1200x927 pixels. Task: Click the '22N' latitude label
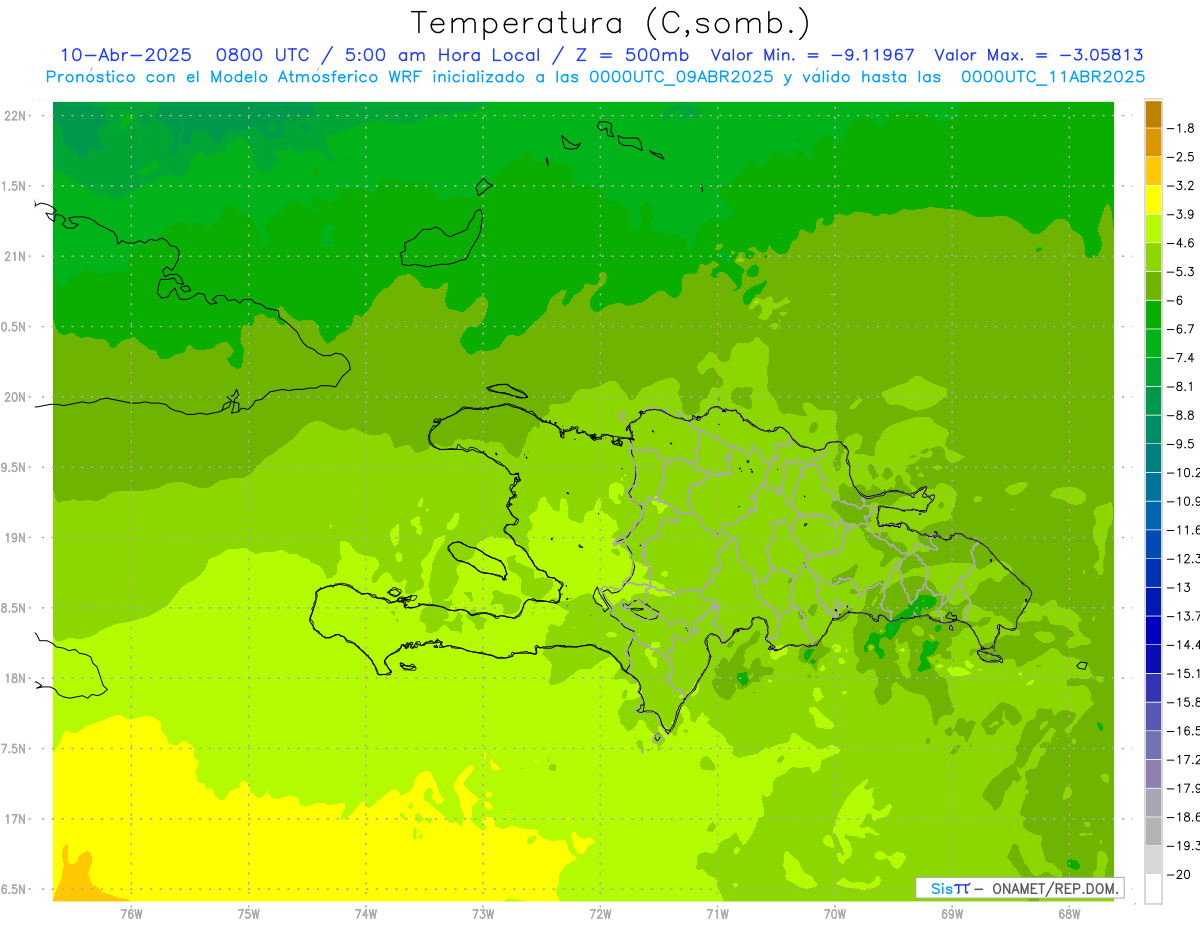pyautogui.click(x=17, y=116)
